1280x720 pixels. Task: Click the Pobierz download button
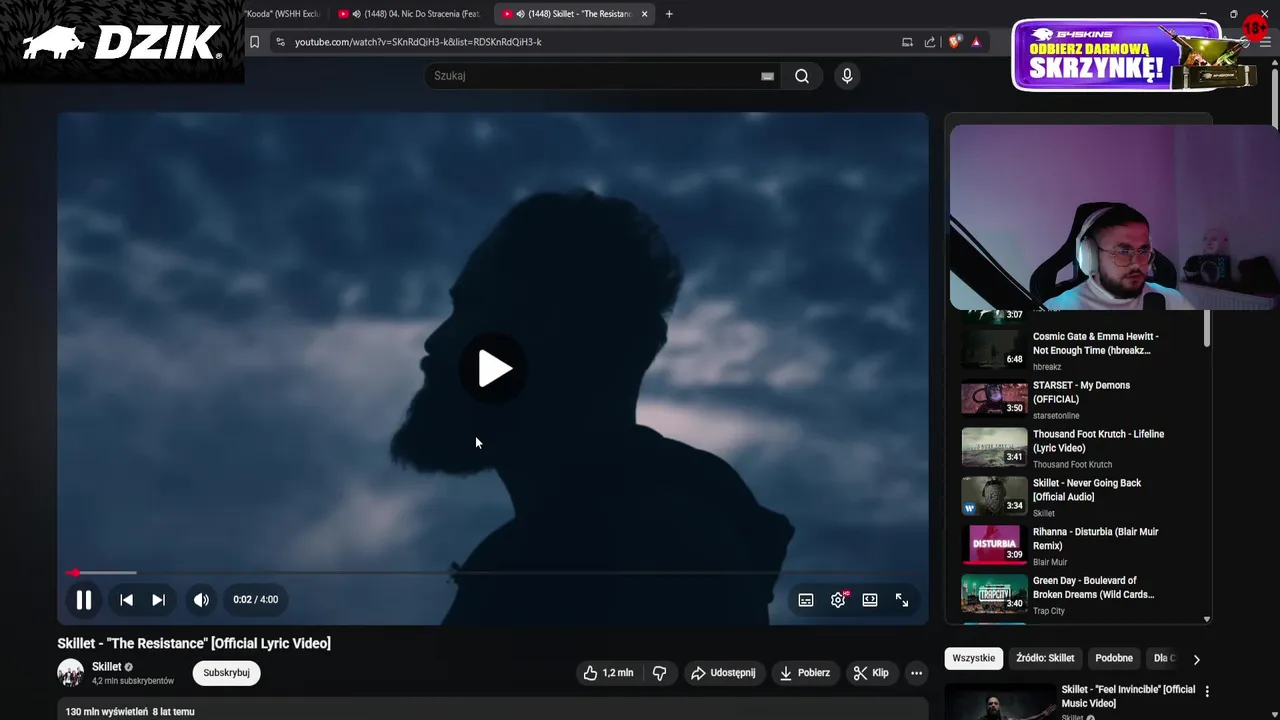point(805,673)
